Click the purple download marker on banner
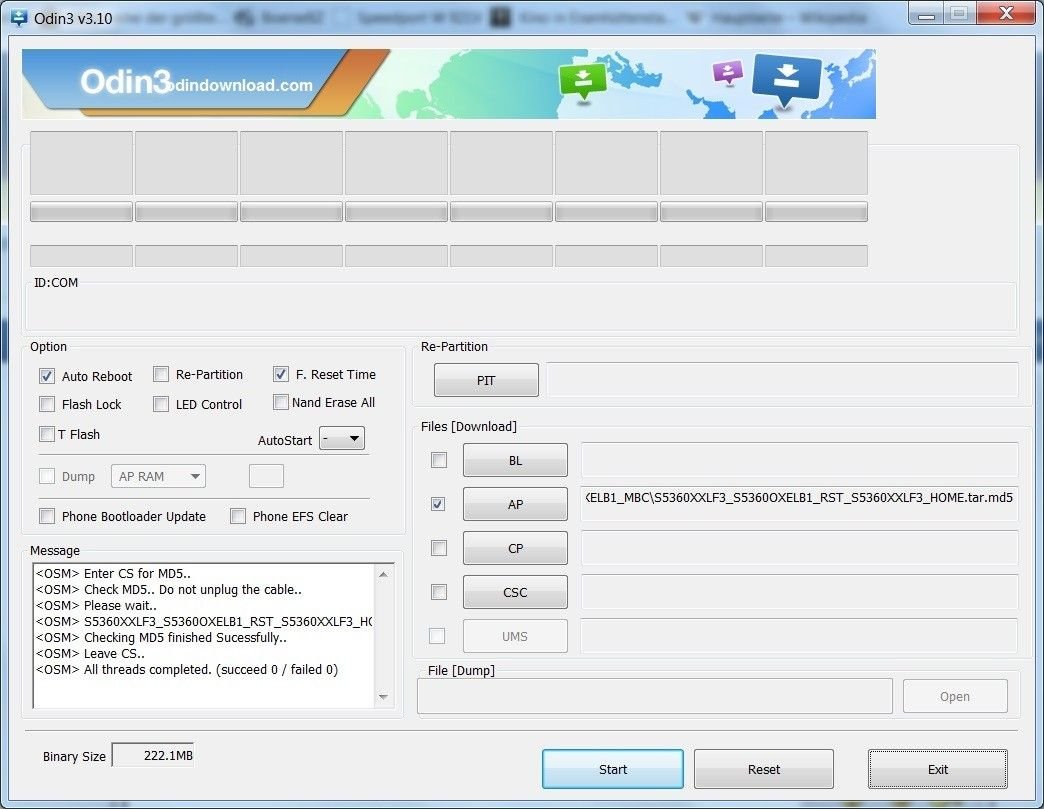The width and height of the screenshot is (1044, 809). (x=727, y=72)
